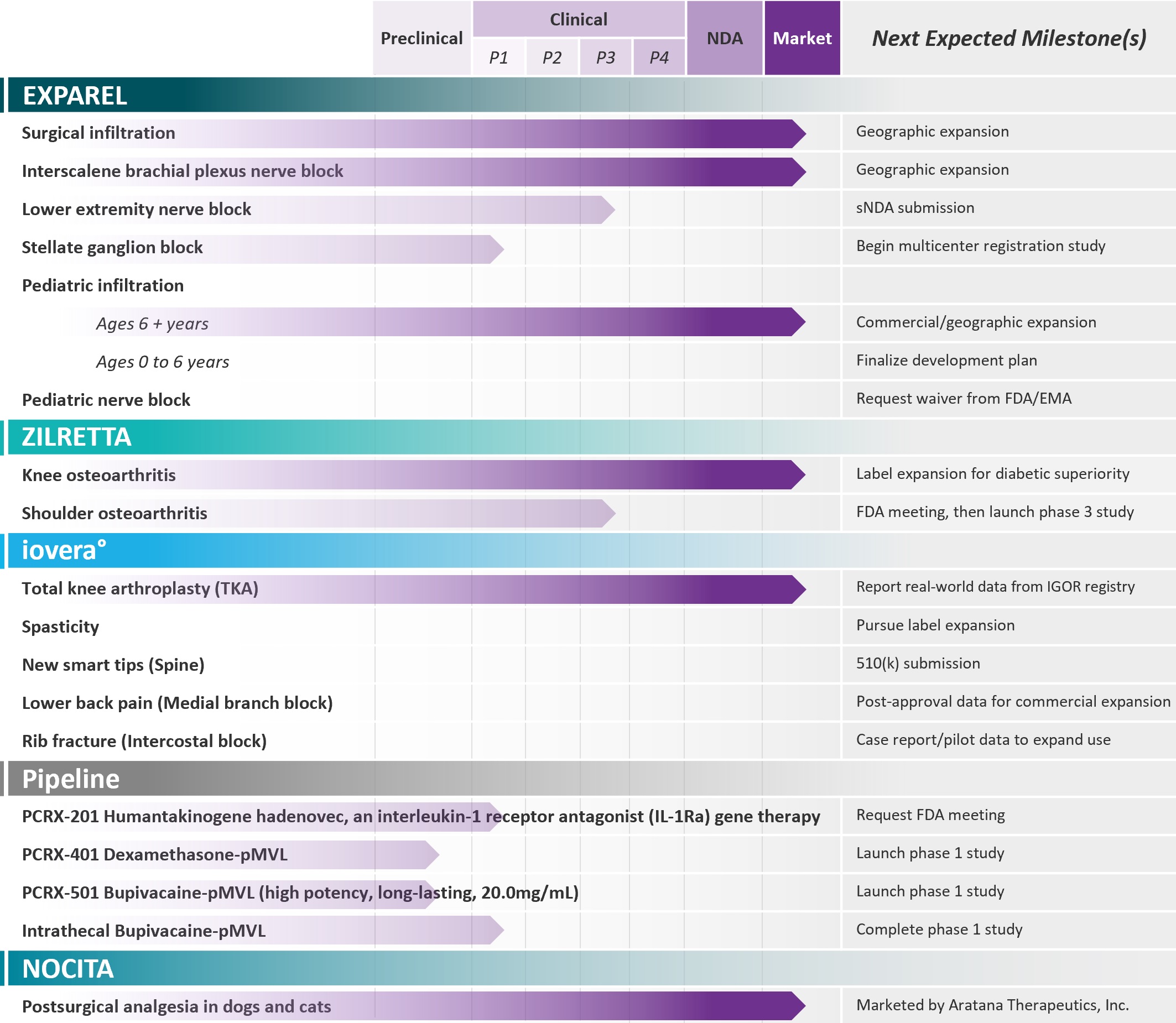Click Marketed by Aratana Therapeutics text
The height and width of the screenshot is (1023, 1176).
click(992, 1005)
